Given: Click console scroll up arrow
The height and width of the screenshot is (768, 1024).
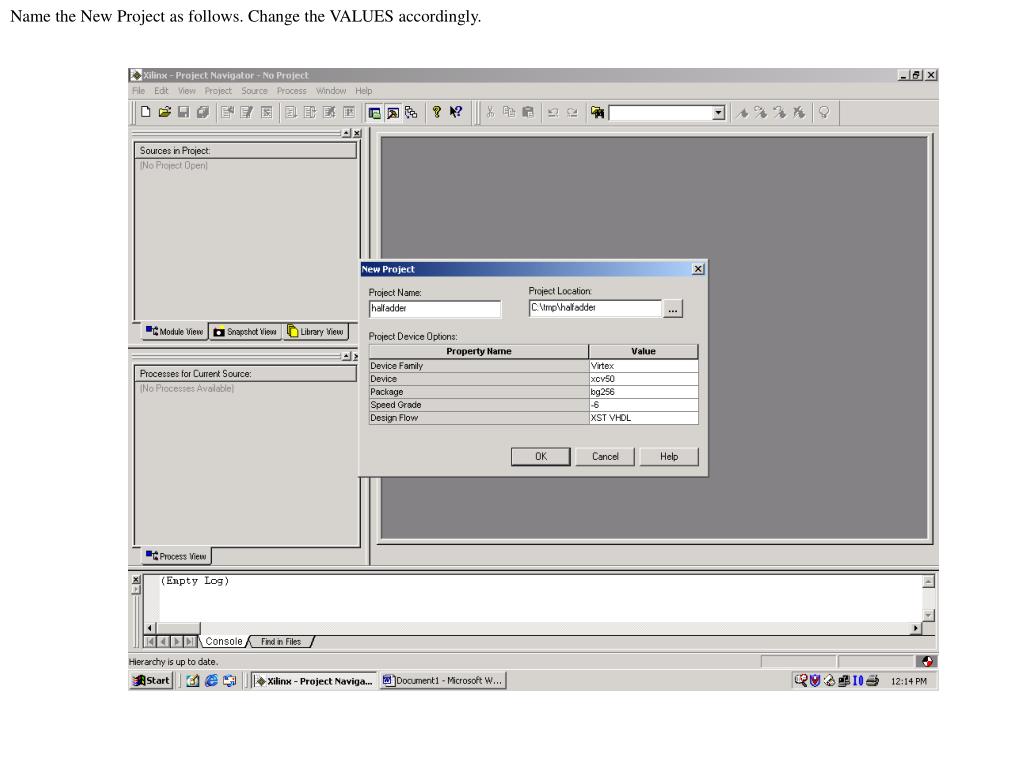Looking at the screenshot, I should tap(929, 581).
